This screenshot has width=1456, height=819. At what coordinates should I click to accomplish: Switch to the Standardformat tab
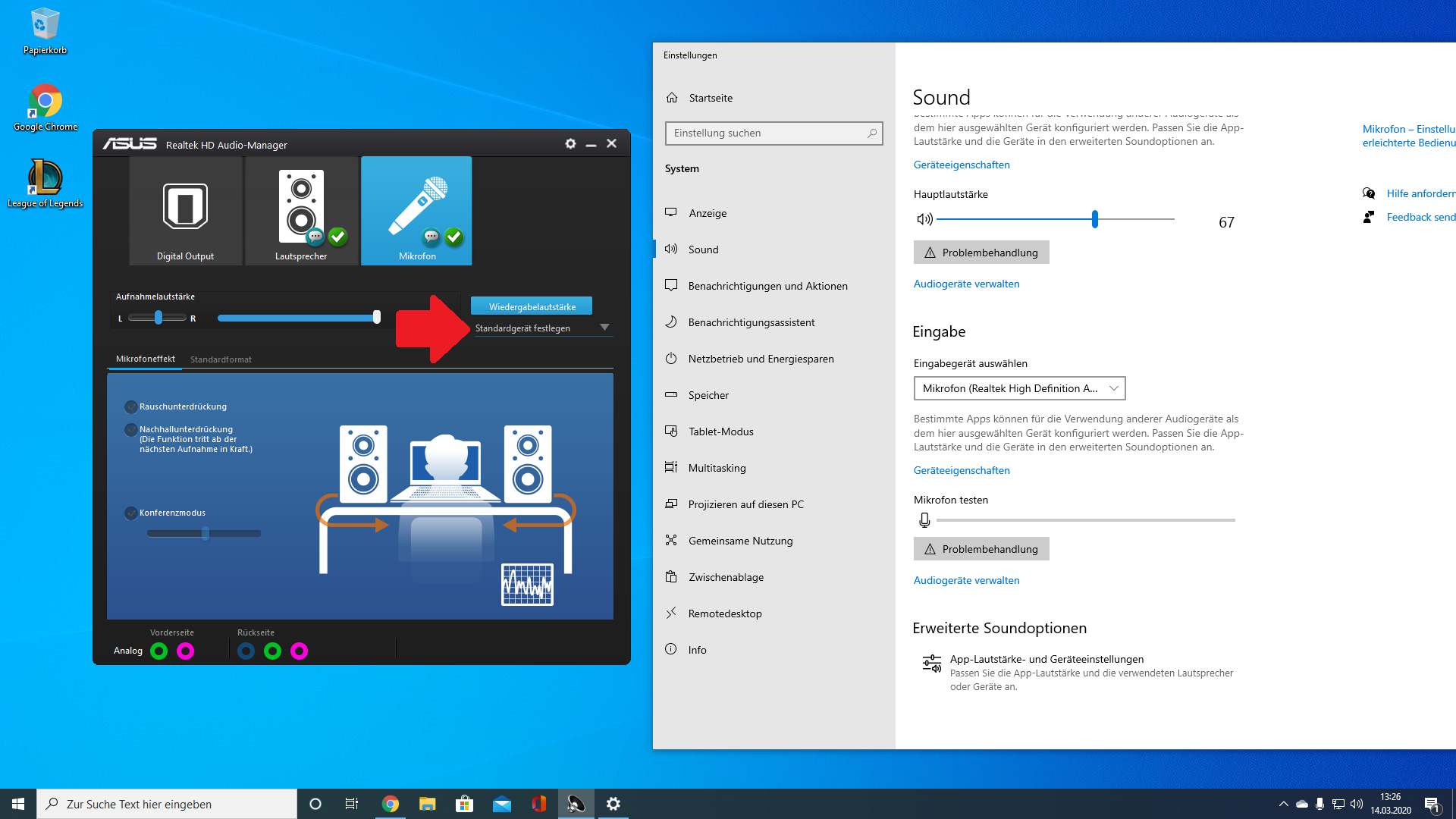221,359
